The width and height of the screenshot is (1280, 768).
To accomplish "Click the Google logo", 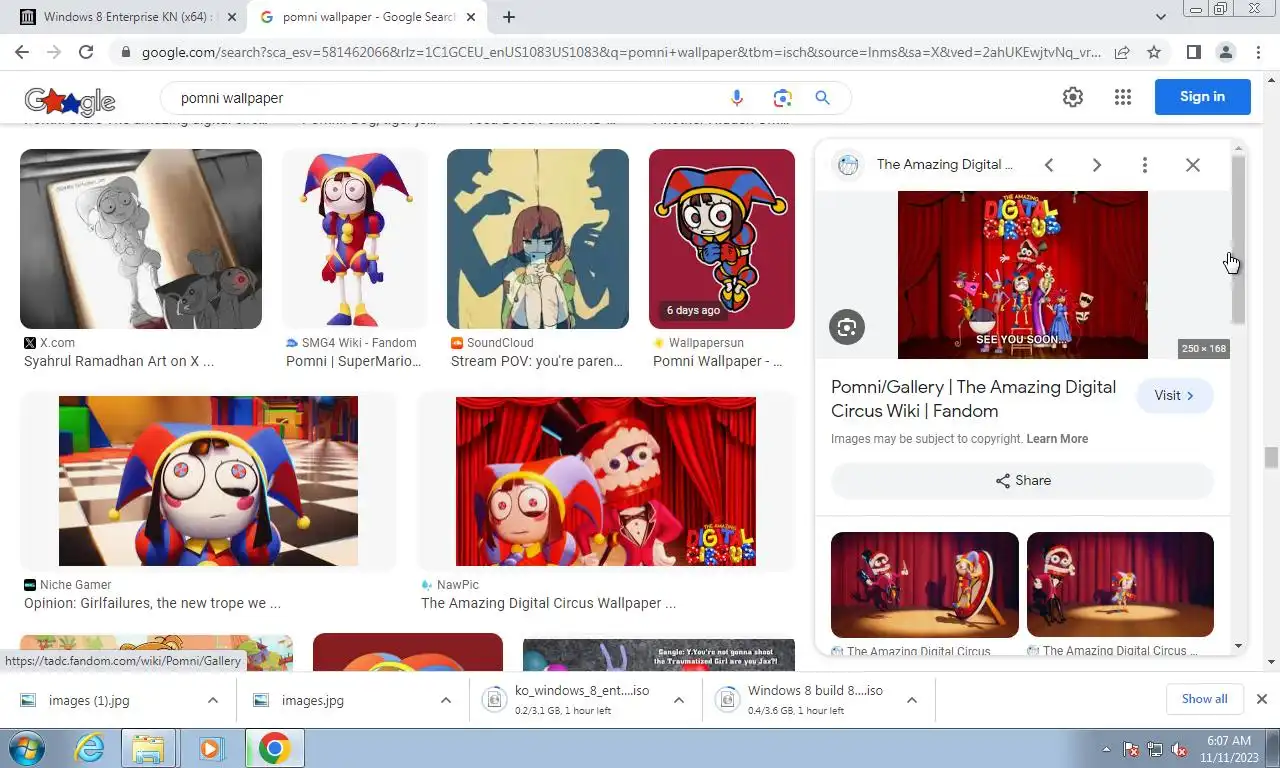I will (x=70, y=100).
